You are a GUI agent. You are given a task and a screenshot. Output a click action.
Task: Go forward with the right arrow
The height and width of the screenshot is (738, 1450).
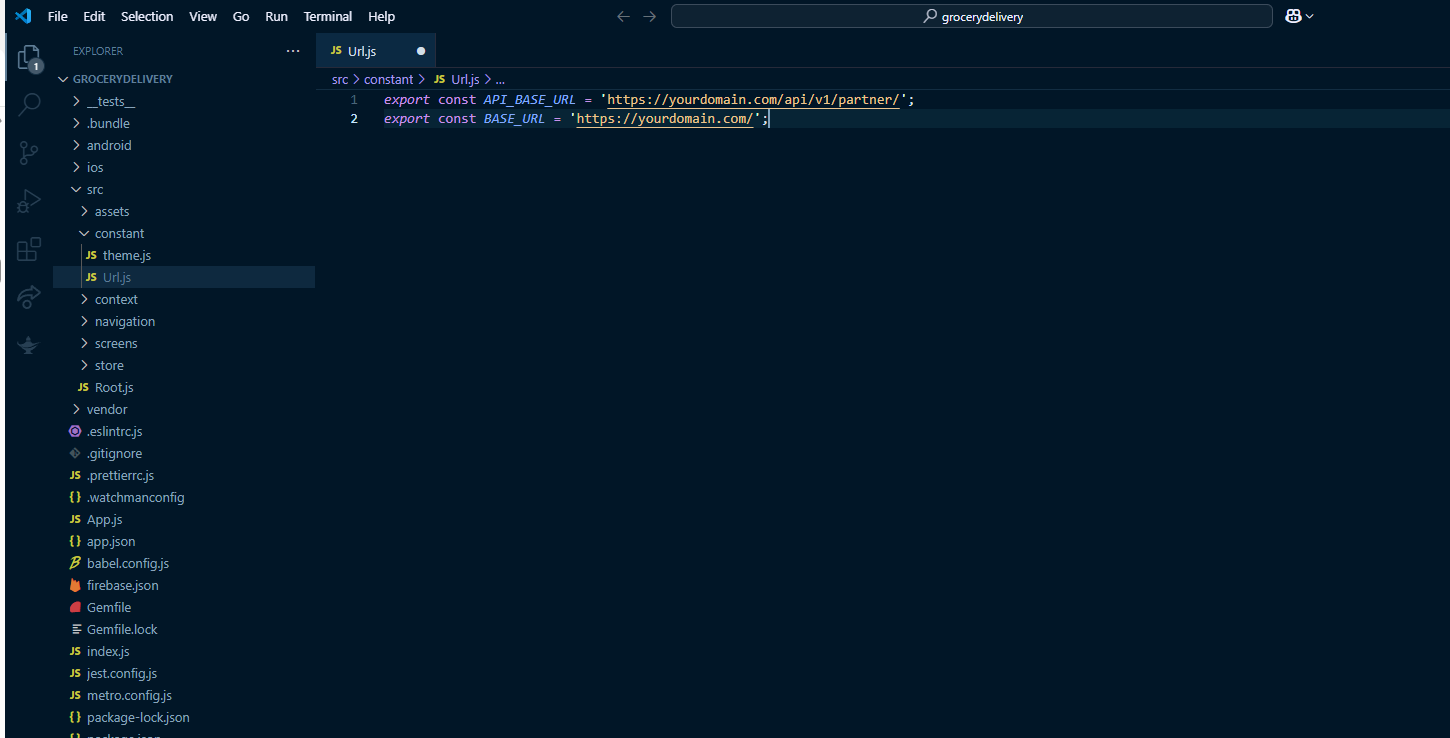[650, 16]
